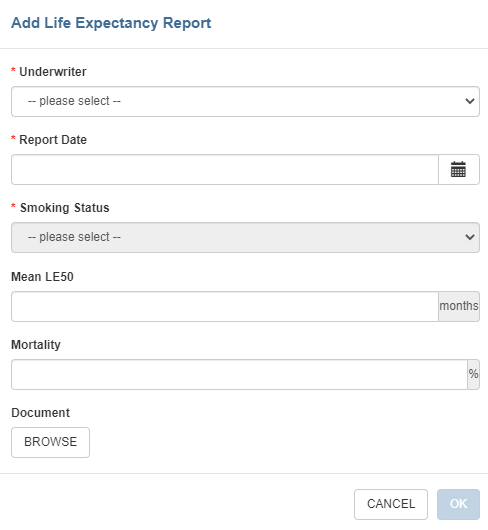Focus the Report Date text field
Image resolution: width=488 pixels, height=530 pixels.
225,169
